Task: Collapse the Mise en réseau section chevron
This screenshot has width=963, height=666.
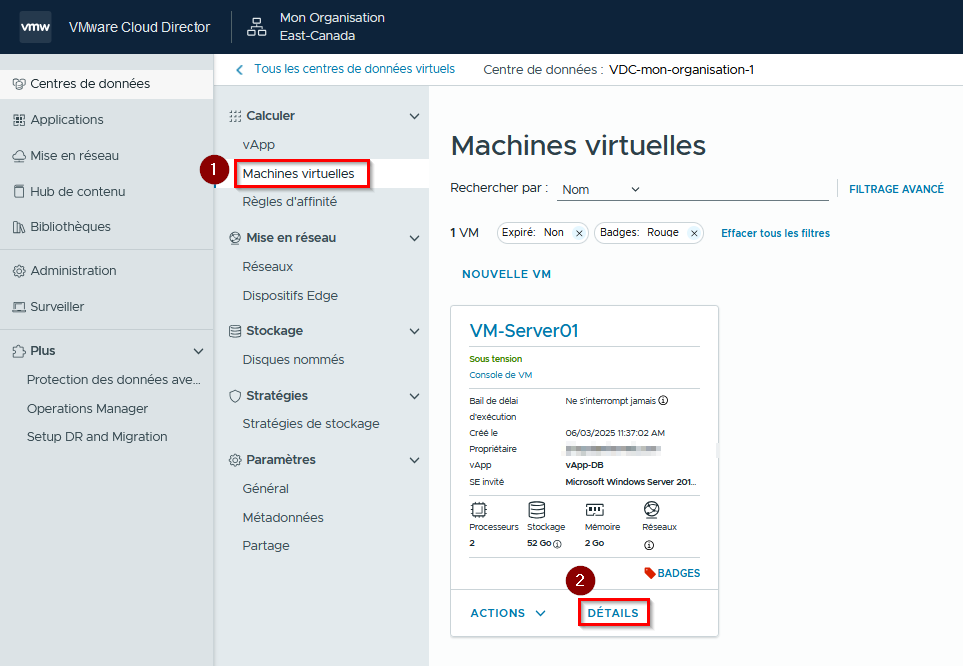Action: [x=415, y=238]
